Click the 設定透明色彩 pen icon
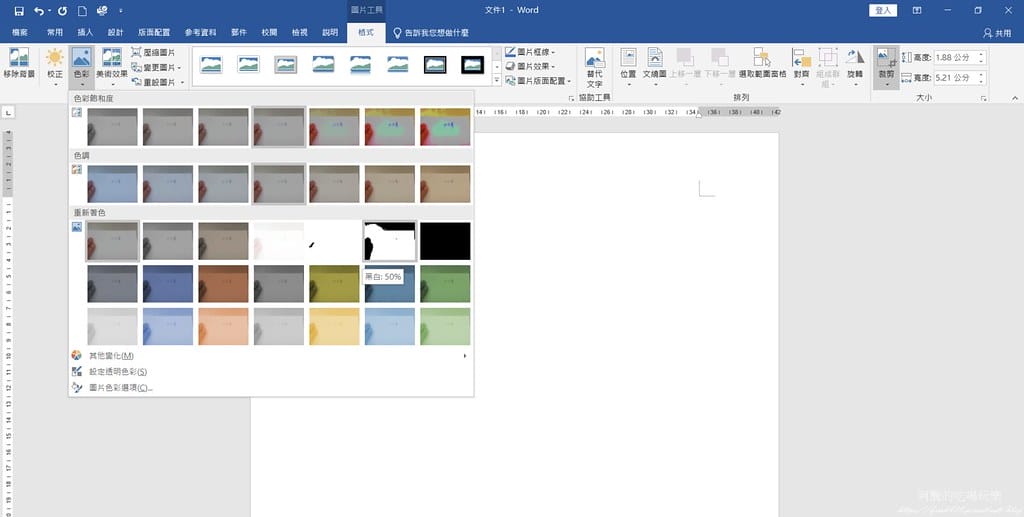 76,371
